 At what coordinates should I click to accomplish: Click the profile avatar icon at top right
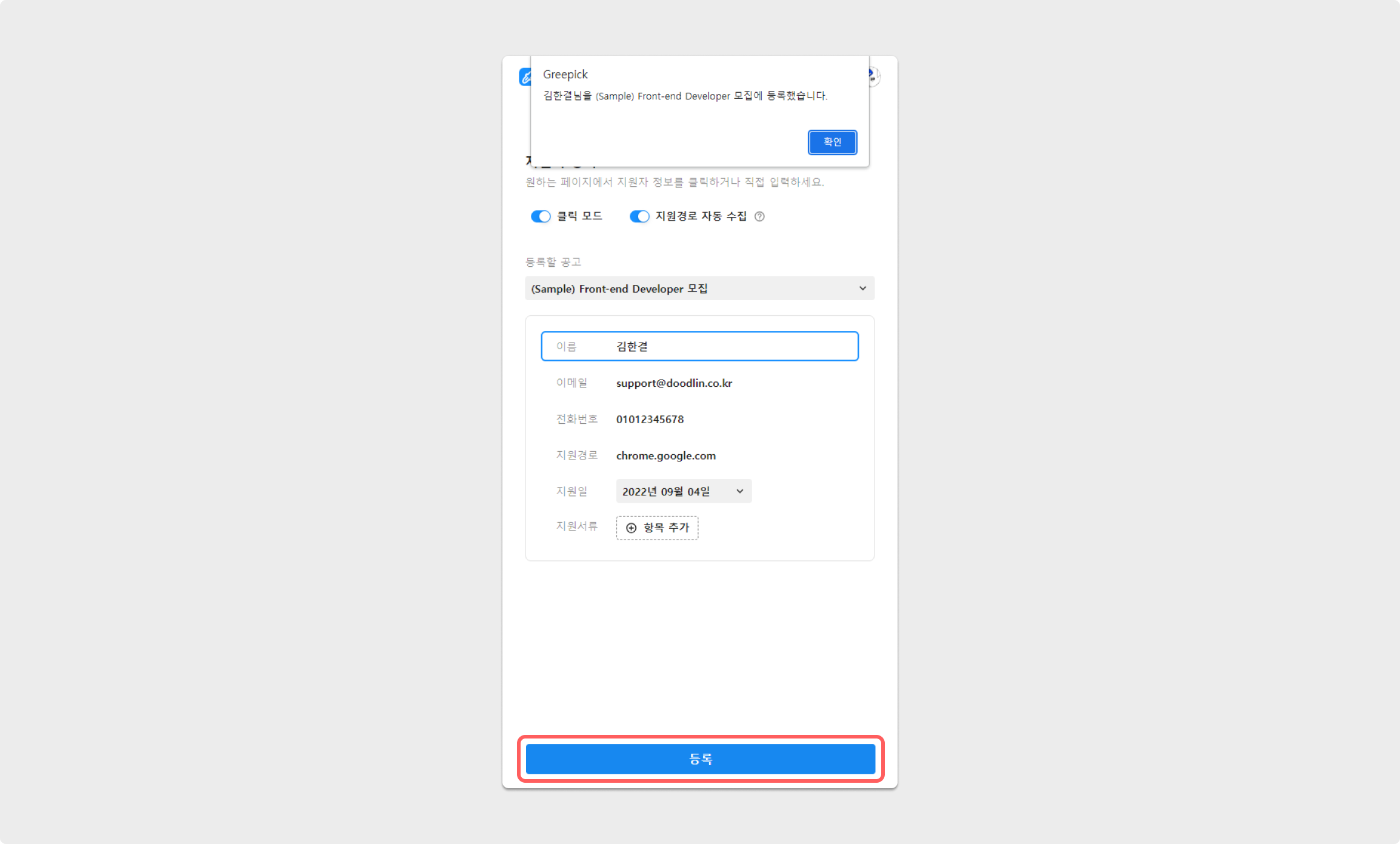874,76
